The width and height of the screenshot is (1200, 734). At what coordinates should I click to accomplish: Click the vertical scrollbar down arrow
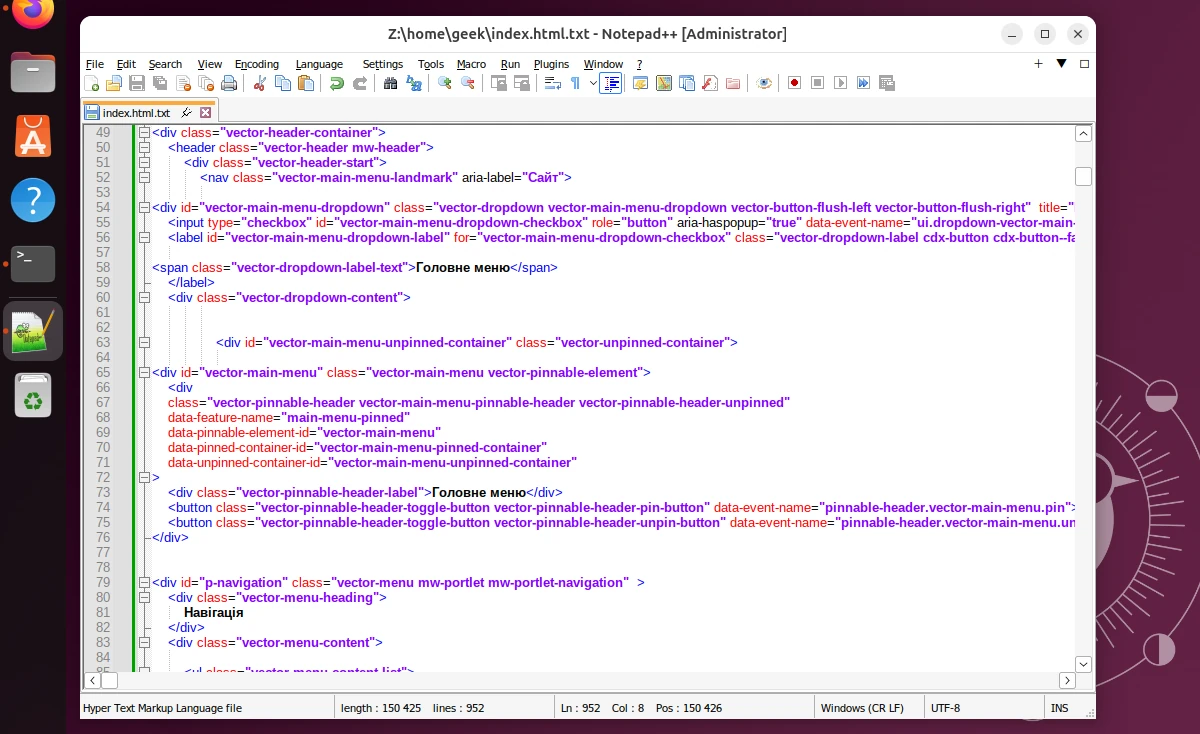(x=1083, y=664)
